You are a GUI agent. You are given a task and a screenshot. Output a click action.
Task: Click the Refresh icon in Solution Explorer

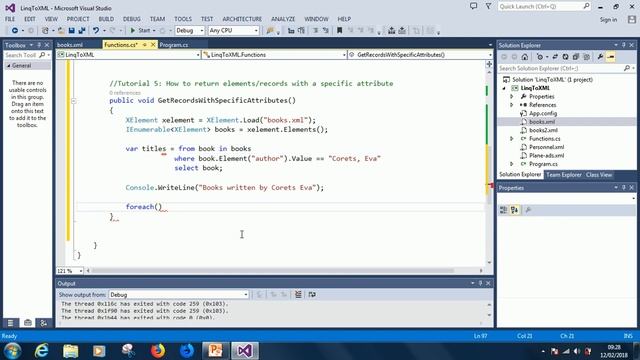click(565, 57)
